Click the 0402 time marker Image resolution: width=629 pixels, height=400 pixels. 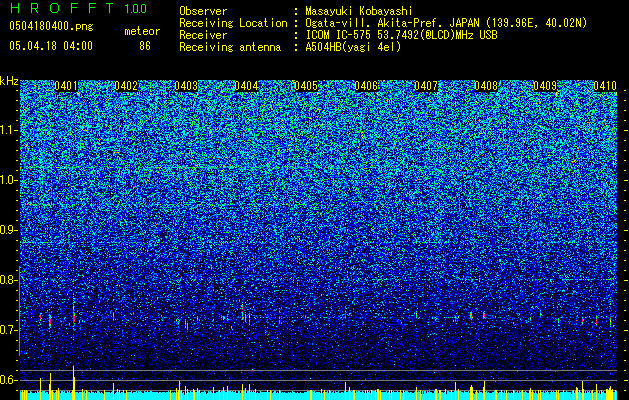(x=126, y=86)
